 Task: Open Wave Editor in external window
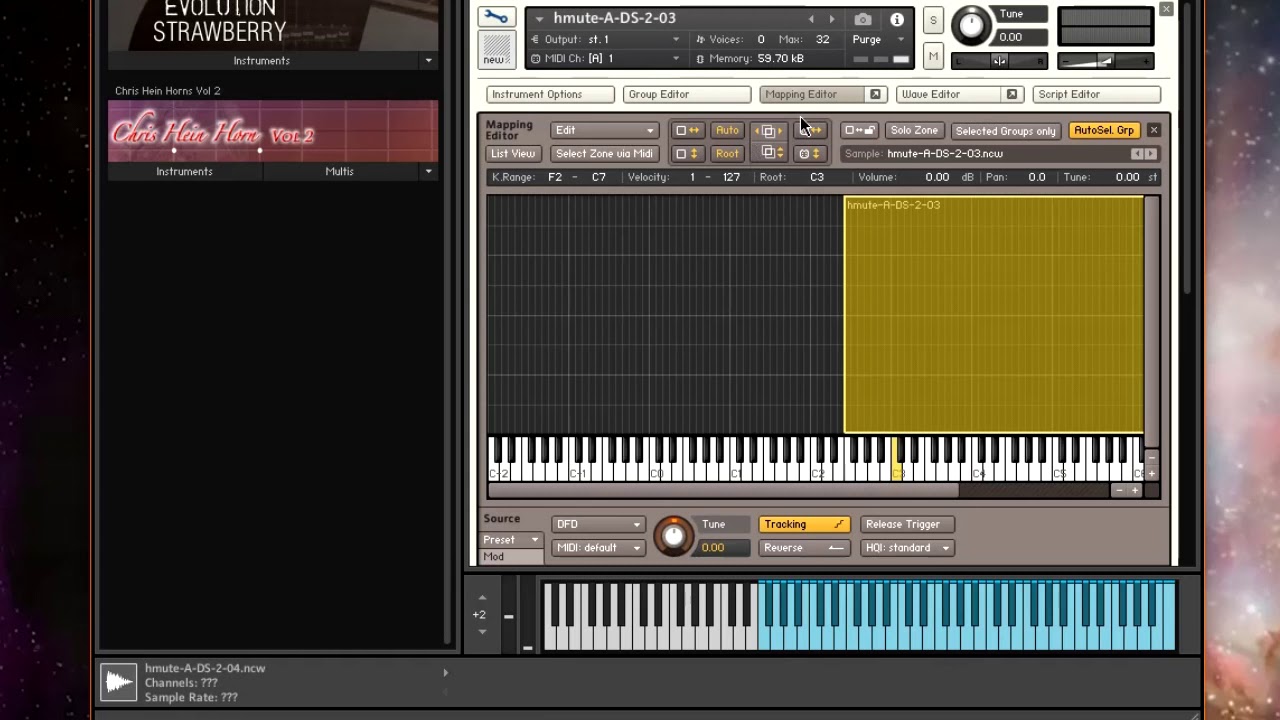tap(1012, 94)
